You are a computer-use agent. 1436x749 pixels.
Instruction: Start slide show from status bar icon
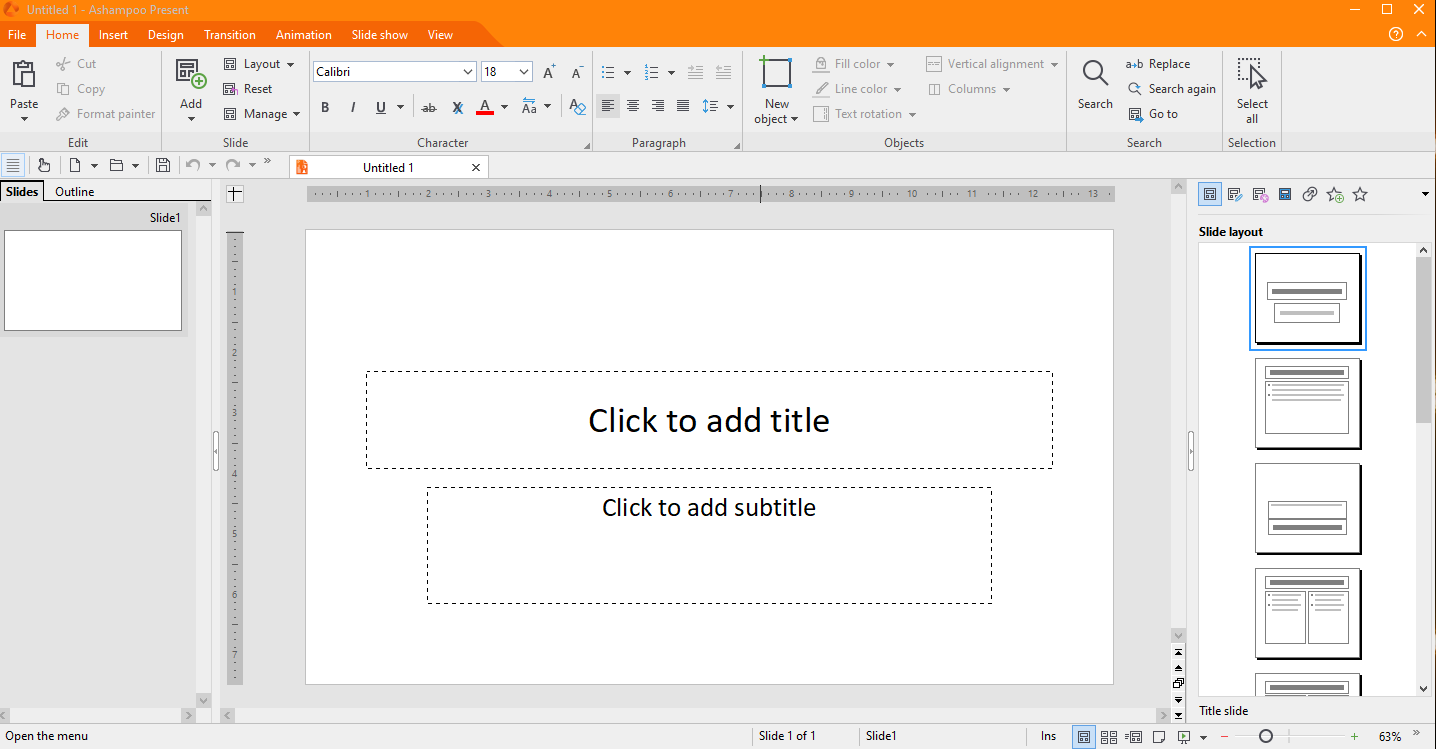[x=1184, y=737]
